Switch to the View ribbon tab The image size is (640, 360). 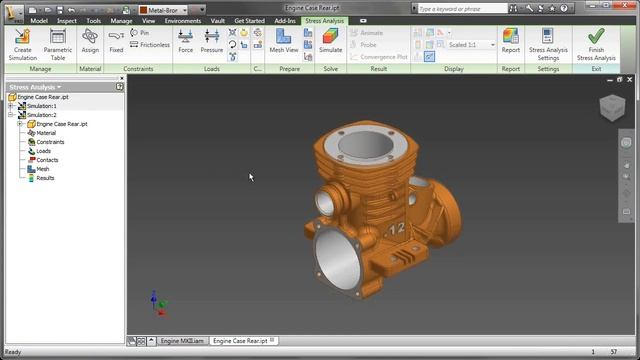[148, 21]
